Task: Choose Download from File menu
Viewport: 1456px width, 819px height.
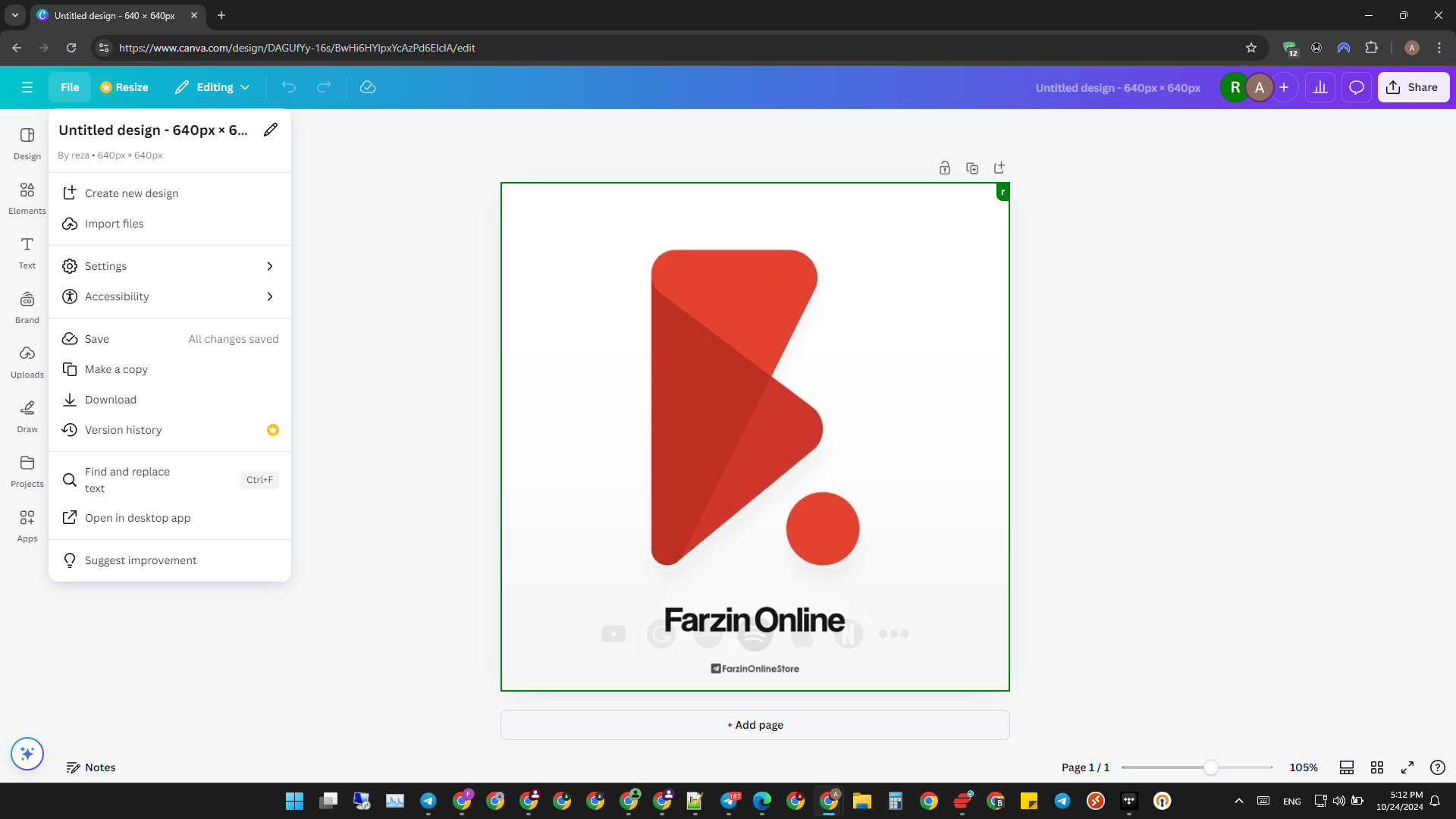Action: point(170,400)
